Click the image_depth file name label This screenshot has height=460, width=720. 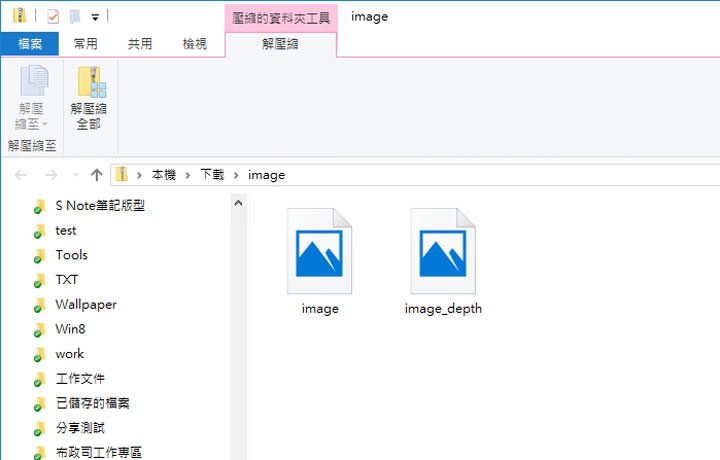click(443, 309)
